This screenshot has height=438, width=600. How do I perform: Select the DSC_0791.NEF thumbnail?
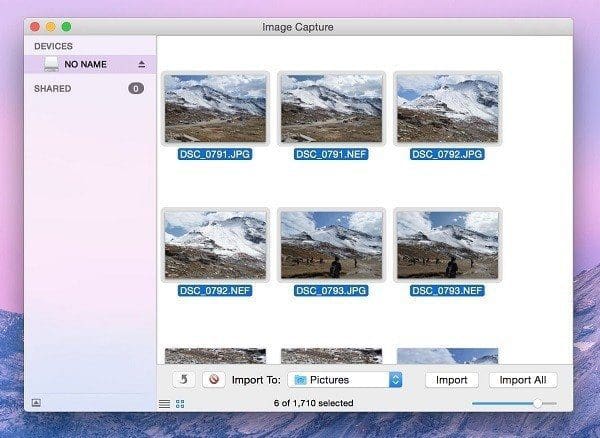pos(331,108)
